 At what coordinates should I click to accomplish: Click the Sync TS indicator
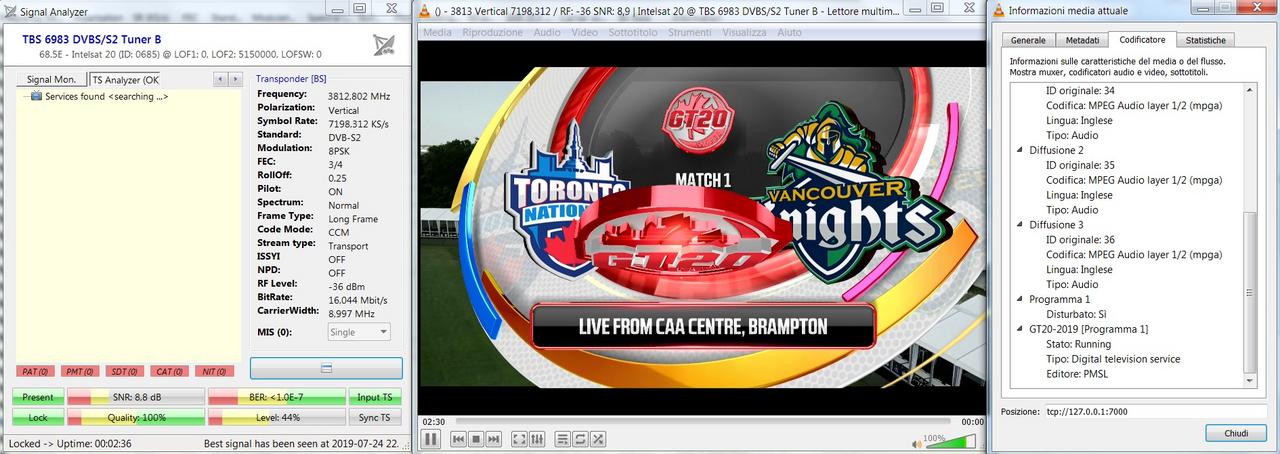click(x=376, y=417)
